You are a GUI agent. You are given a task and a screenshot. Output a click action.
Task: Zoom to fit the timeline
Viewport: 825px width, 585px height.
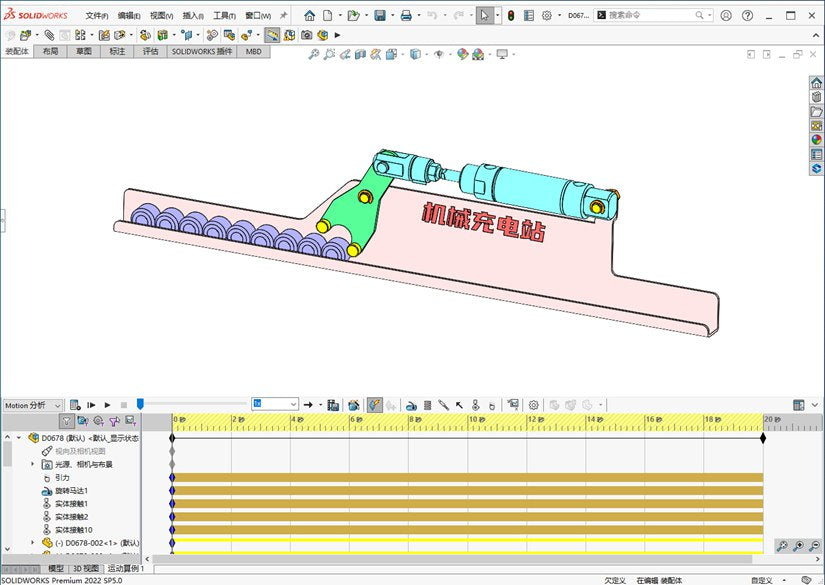click(782, 546)
